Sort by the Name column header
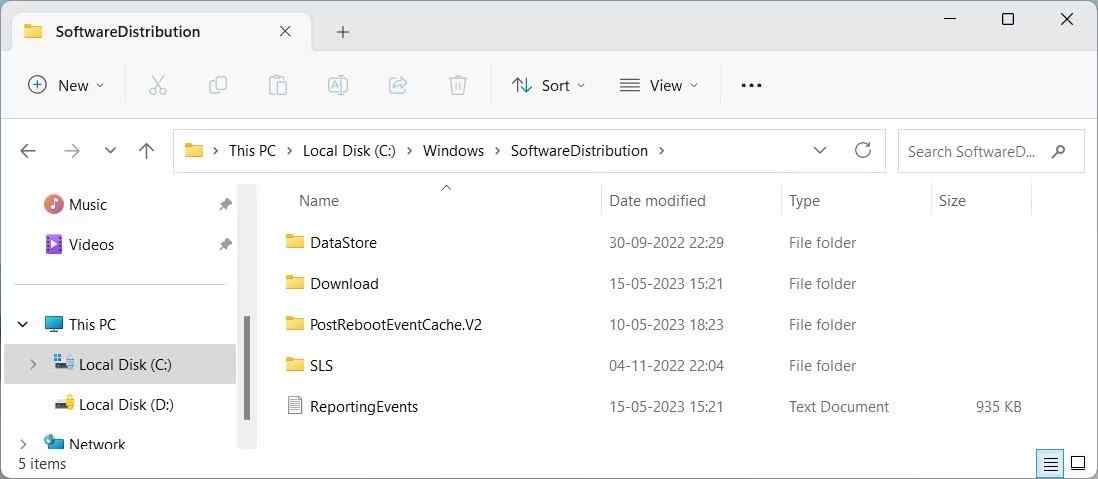 (319, 201)
